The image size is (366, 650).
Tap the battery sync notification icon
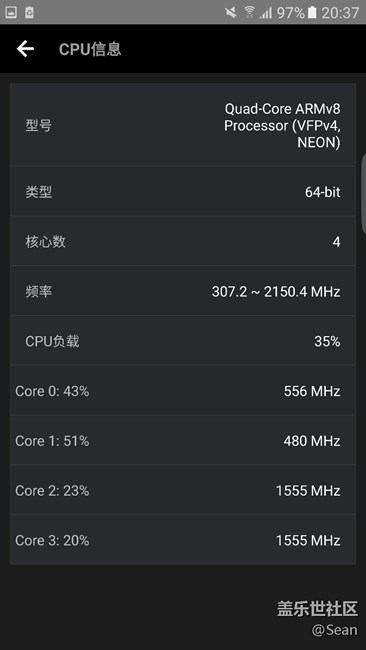(x=29, y=12)
